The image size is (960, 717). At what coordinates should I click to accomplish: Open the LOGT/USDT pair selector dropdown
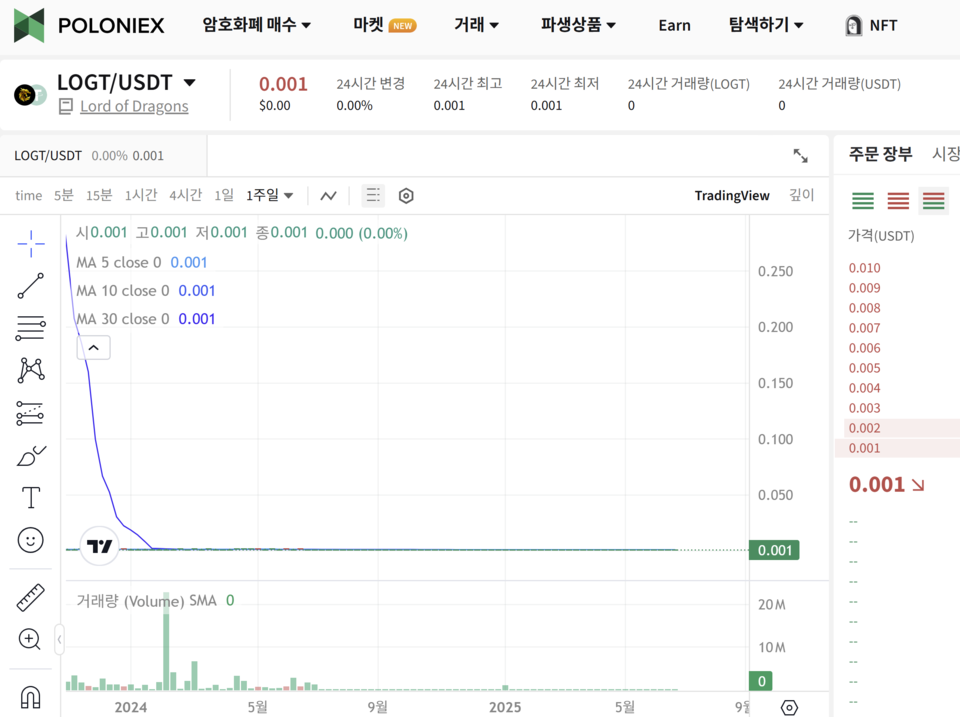190,83
